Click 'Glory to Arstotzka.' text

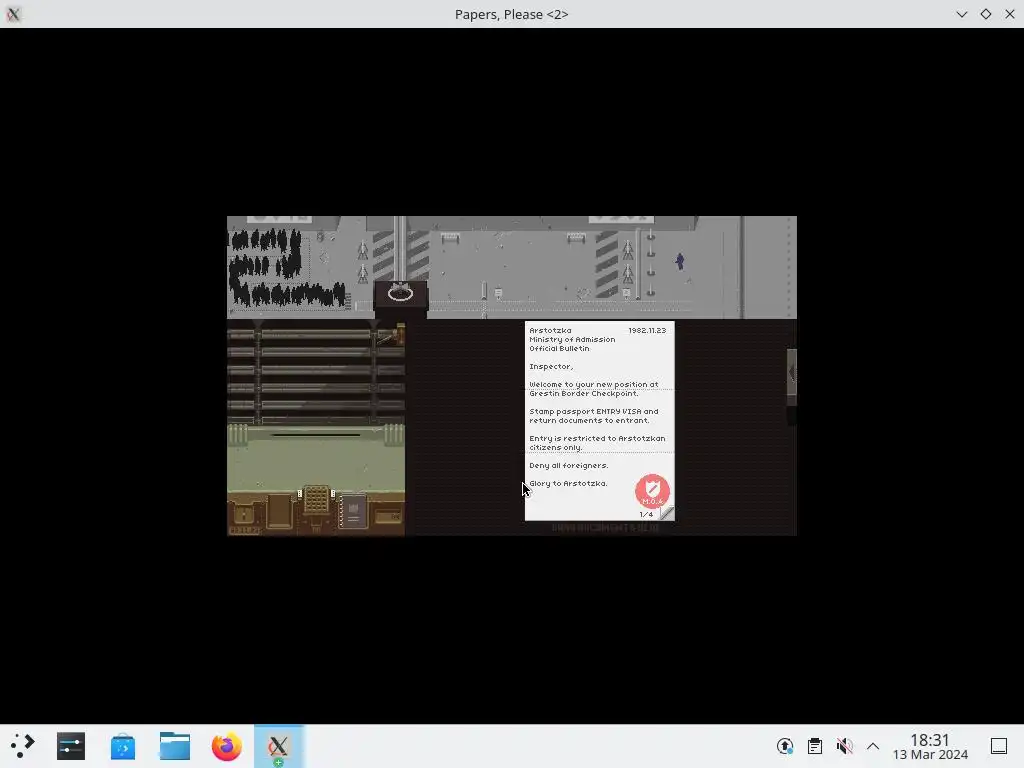click(568, 484)
